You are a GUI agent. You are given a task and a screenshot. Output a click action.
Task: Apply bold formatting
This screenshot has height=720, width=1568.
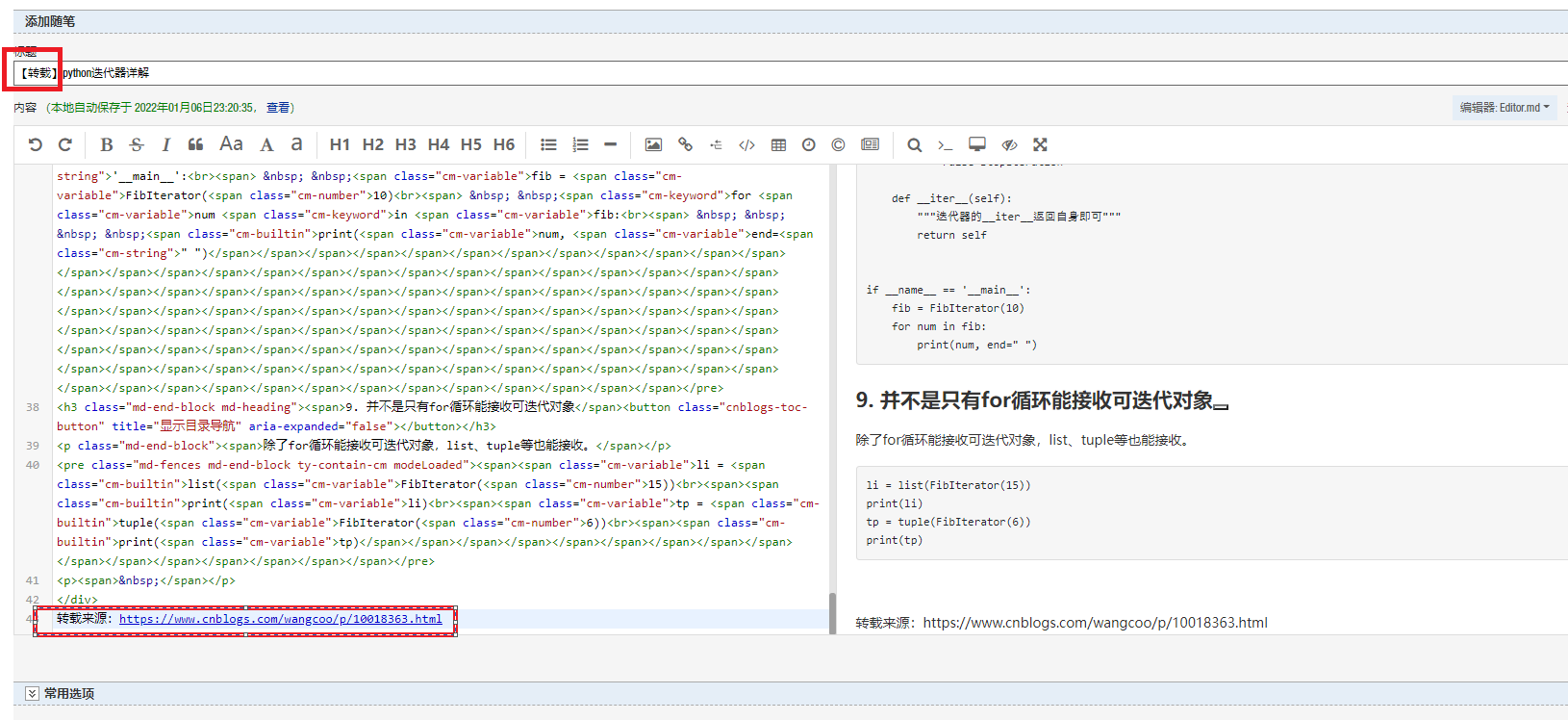tap(107, 144)
